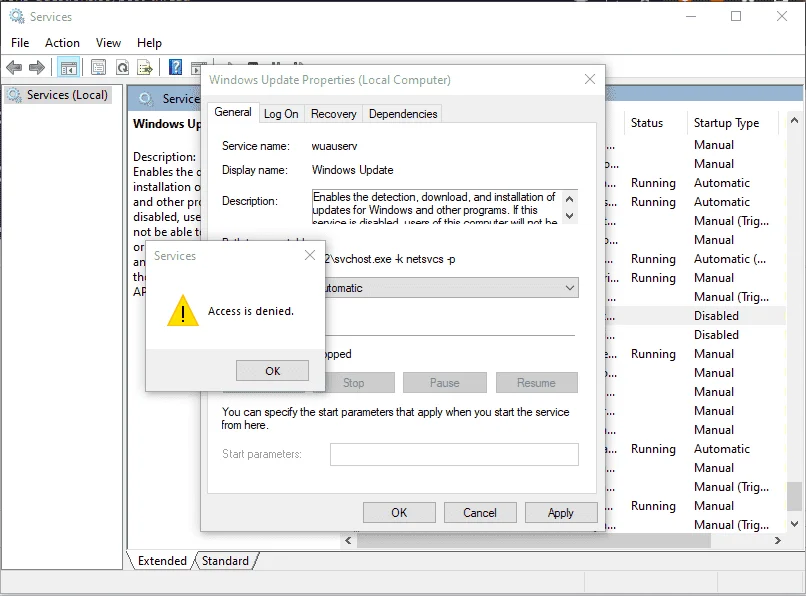This screenshot has width=806, height=596.
Task: Click the Services gear icon in the title bar
Action: coord(17,16)
